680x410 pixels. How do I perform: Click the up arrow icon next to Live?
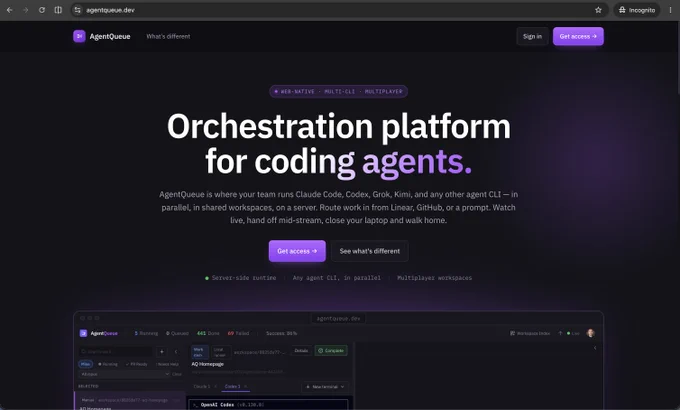560,333
